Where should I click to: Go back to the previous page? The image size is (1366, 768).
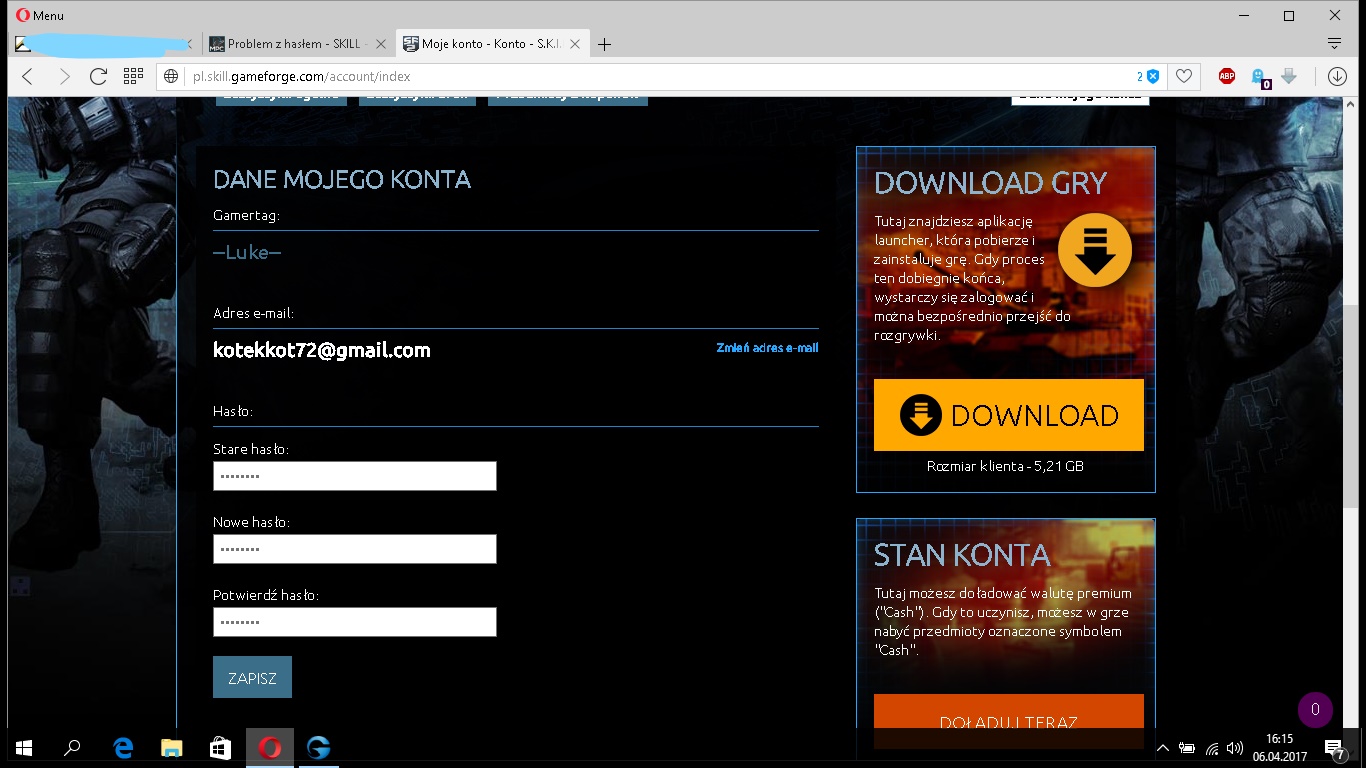click(x=27, y=76)
